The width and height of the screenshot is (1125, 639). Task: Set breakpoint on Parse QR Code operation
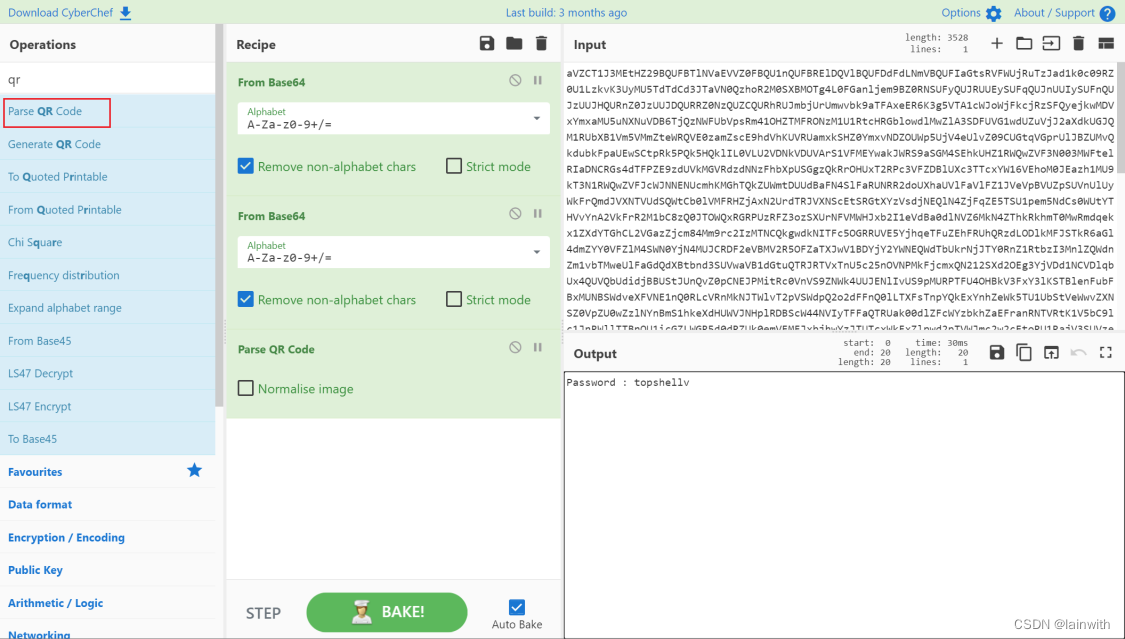coord(537,347)
